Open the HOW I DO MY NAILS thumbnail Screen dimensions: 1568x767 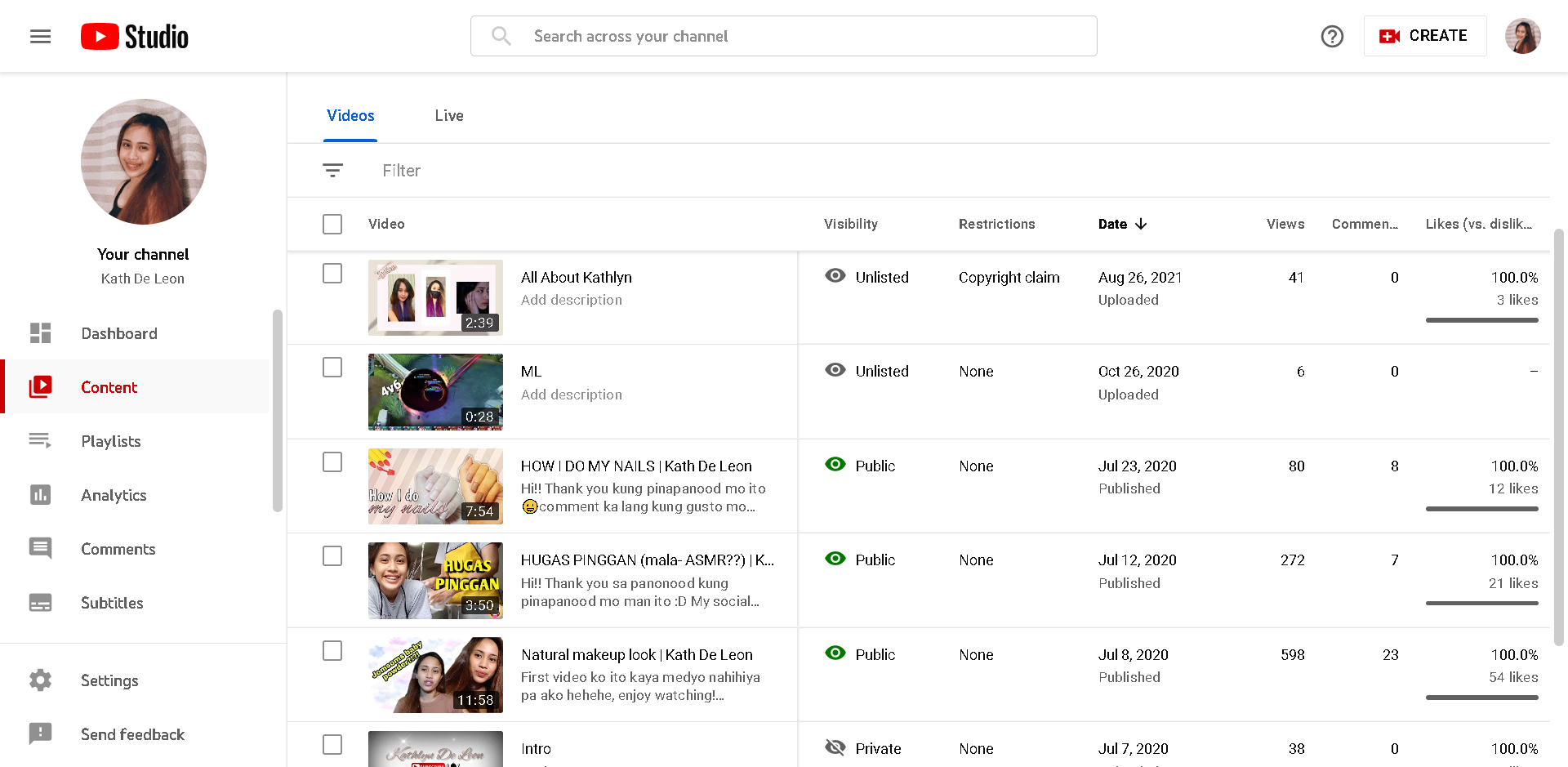click(x=435, y=486)
